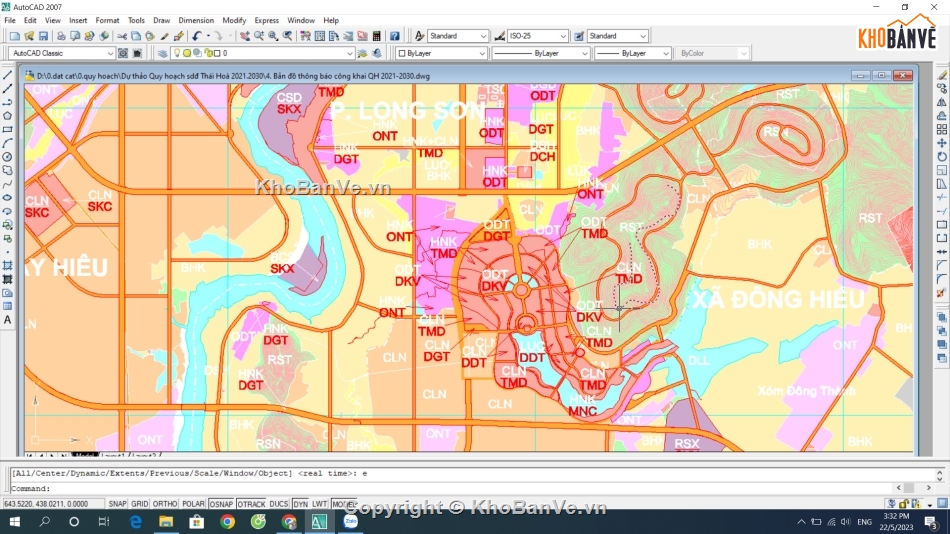Select the Ellipse draw tool
The width and height of the screenshot is (950, 534).
coord(7,198)
